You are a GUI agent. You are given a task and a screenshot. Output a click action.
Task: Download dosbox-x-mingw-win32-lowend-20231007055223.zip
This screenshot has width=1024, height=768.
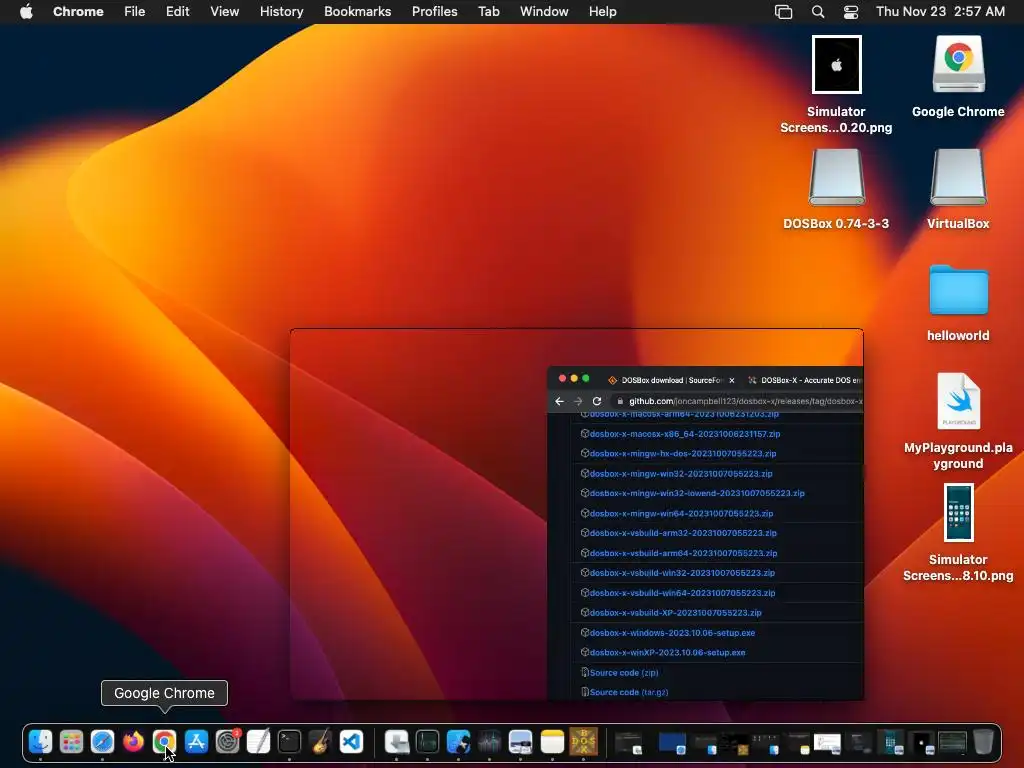pyautogui.click(x=697, y=493)
